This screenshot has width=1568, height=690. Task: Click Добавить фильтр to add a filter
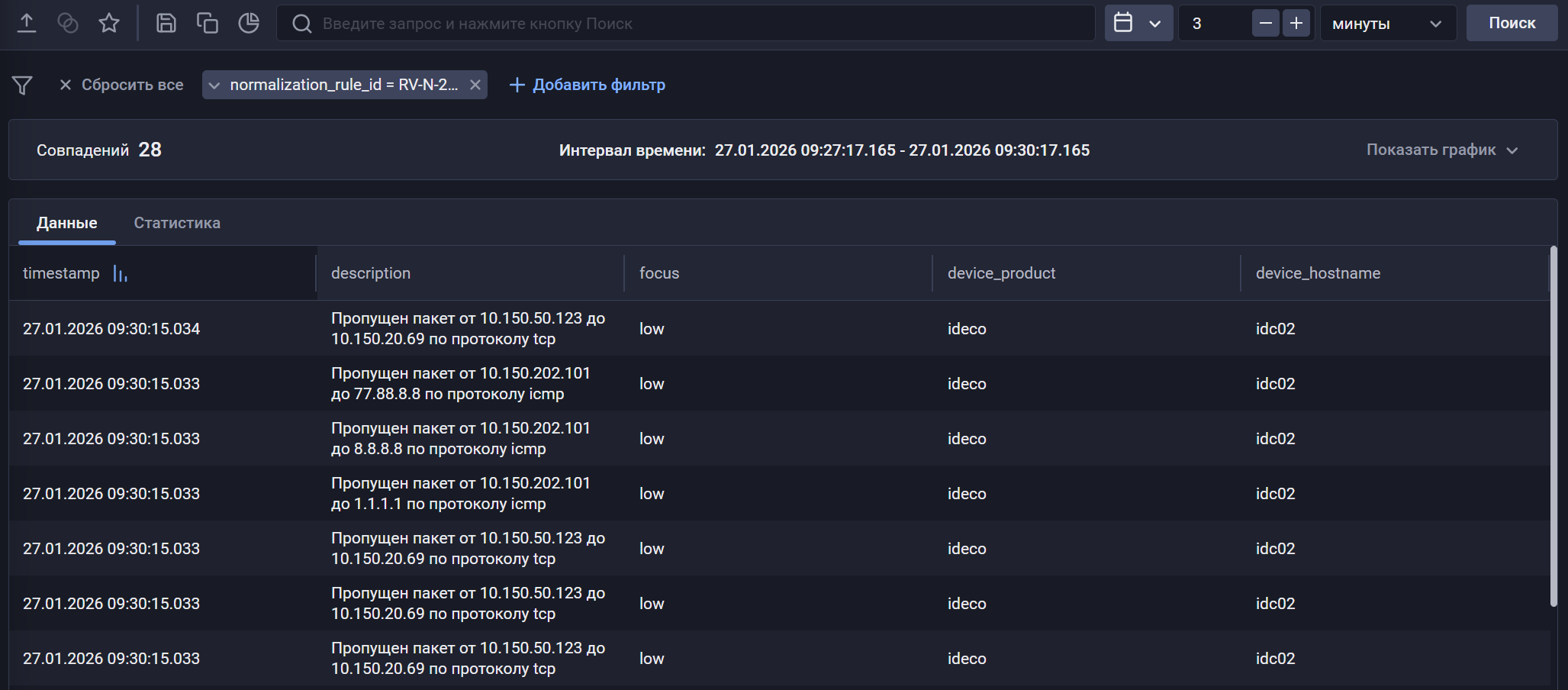(x=588, y=85)
